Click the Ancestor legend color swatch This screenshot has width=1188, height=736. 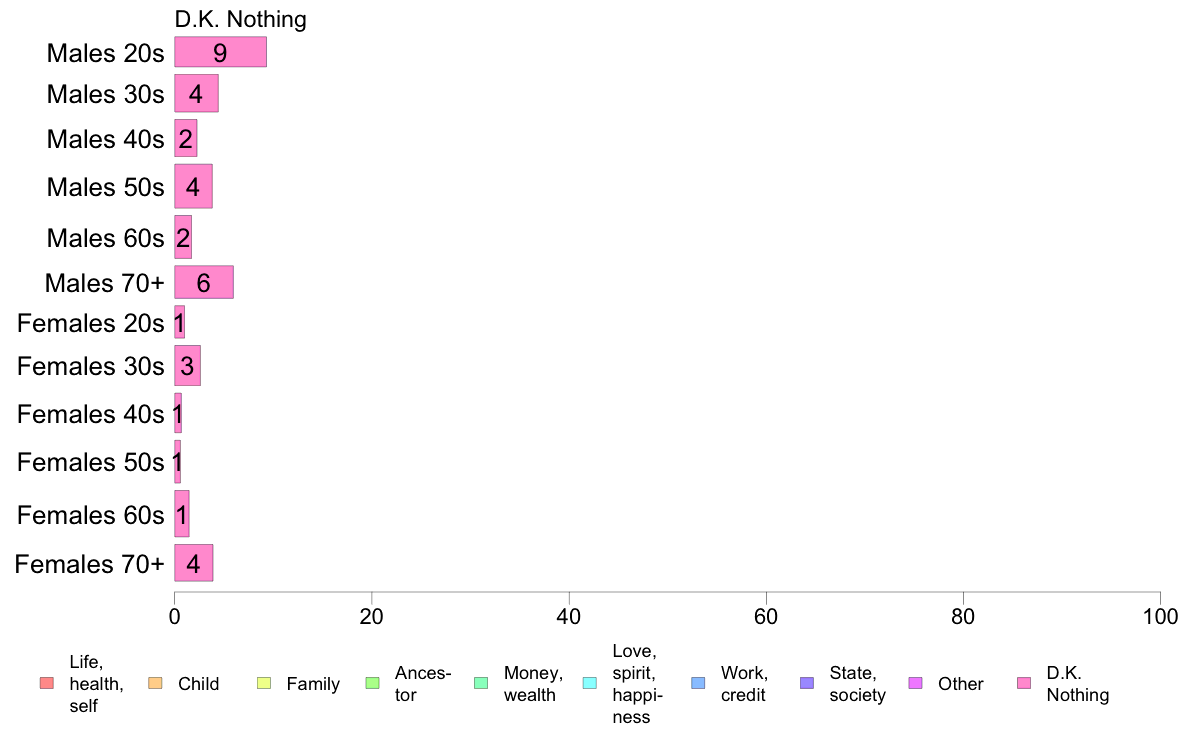click(x=371, y=684)
